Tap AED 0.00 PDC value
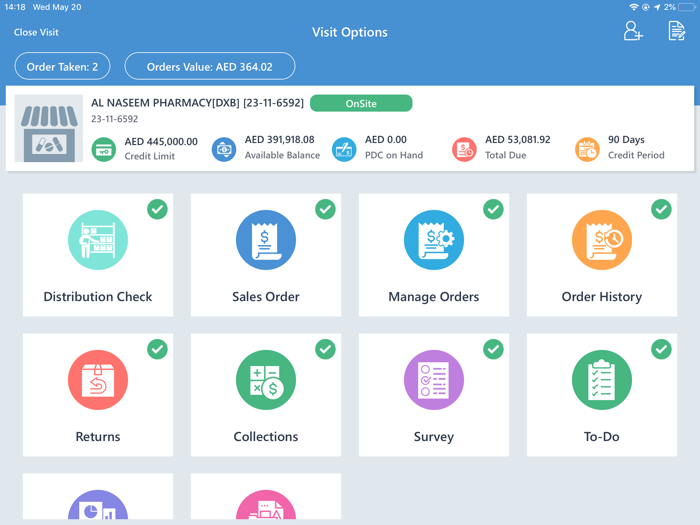The height and width of the screenshot is (525, 700). click(386, 140)
